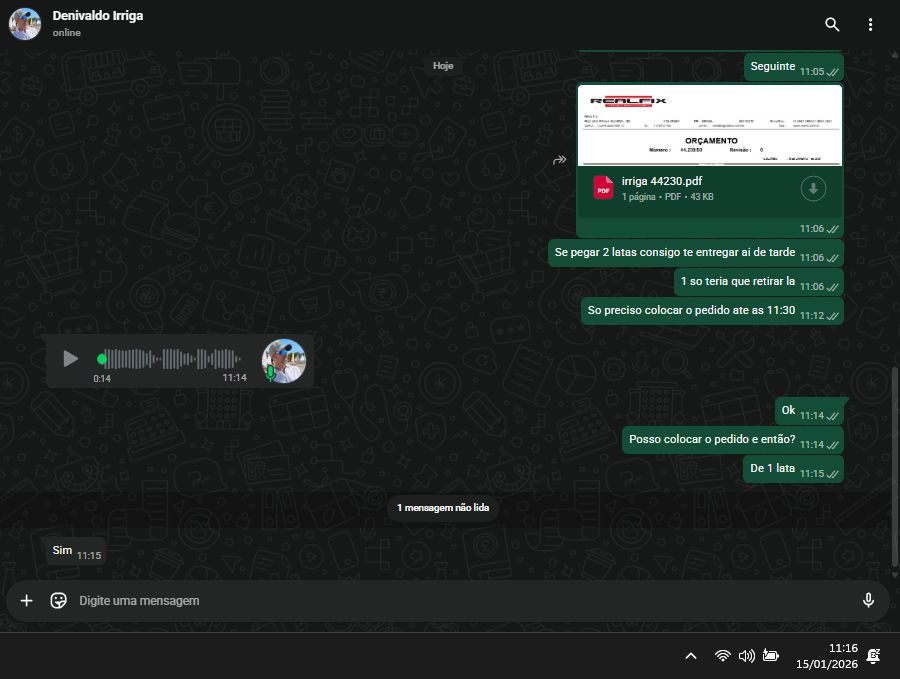This screenshot has height=679, width=900.
Task: Open the three-dot chat menu
Action: point(870,24)
